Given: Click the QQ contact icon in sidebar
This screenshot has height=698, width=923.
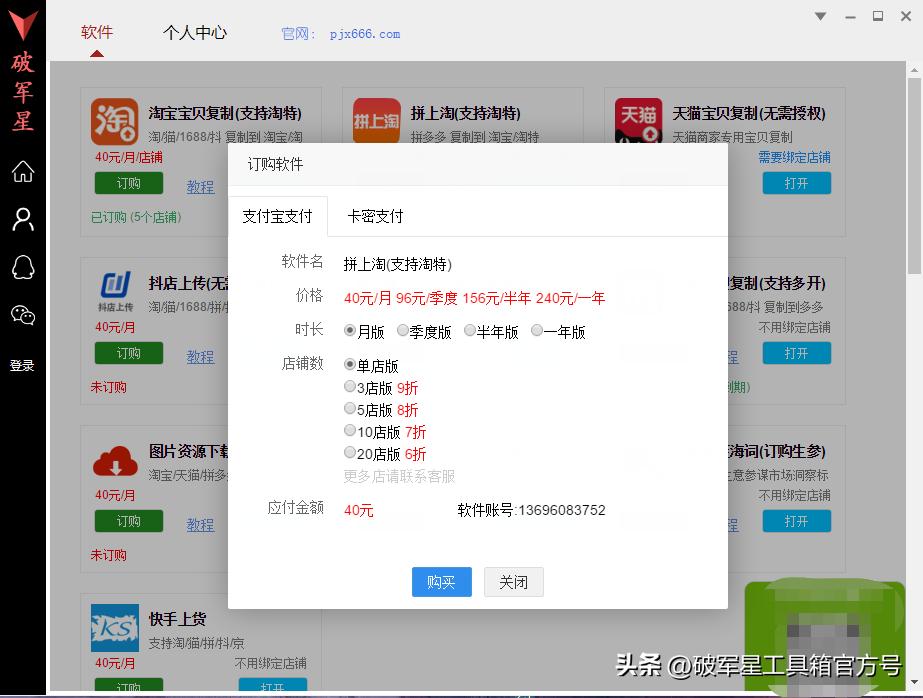Looking at the screenshot, I should pos(22,266).
